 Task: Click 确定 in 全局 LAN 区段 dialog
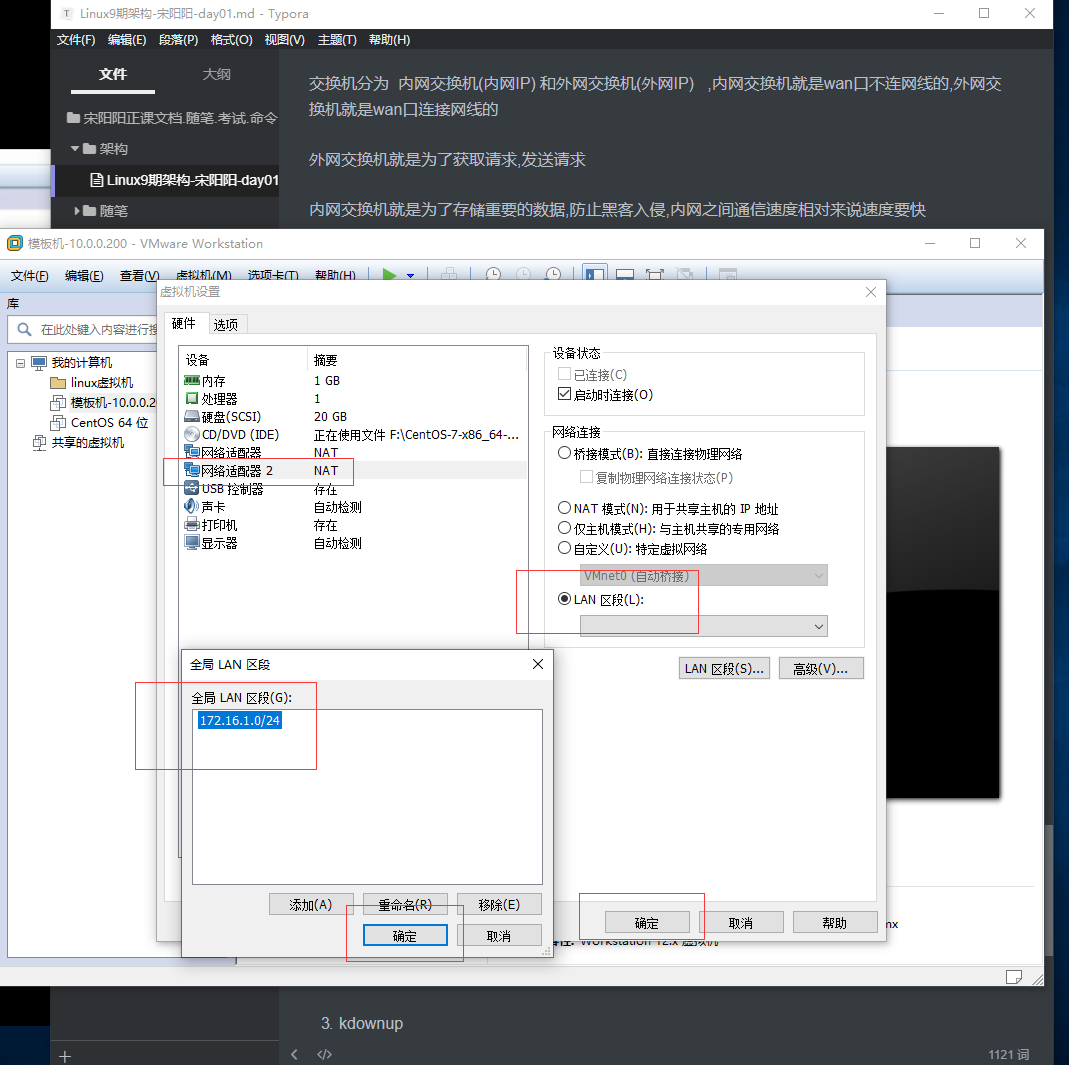[x=405, y=935]
